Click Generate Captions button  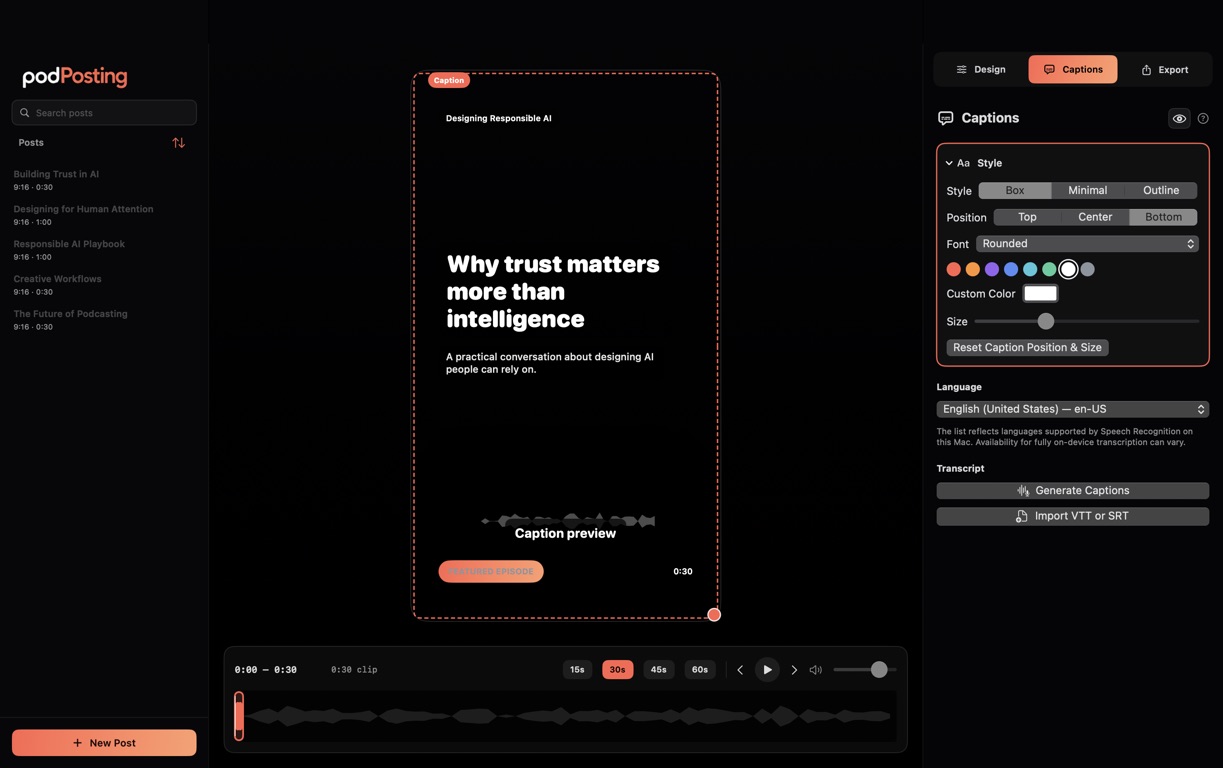point(1072,491)
